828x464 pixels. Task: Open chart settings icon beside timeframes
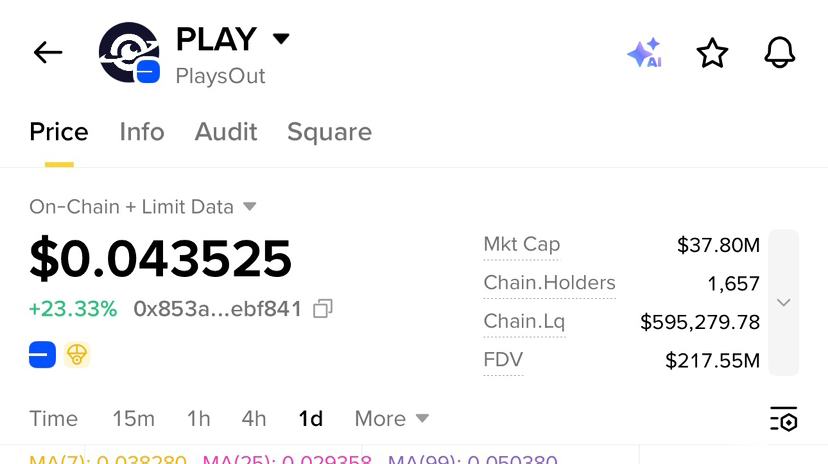coord(784,419)
